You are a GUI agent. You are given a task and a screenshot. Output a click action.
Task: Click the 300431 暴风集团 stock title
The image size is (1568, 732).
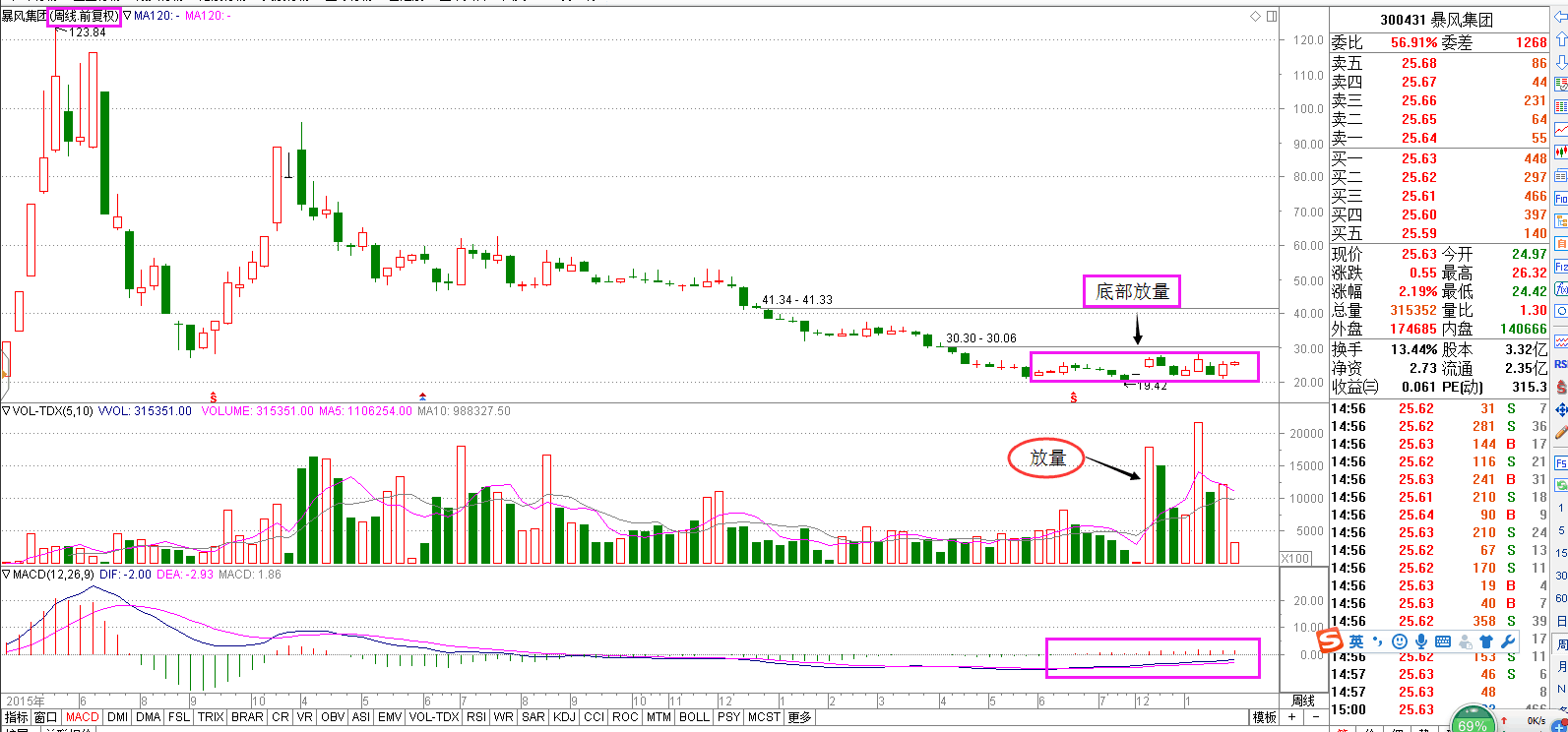coord(1436,20)
